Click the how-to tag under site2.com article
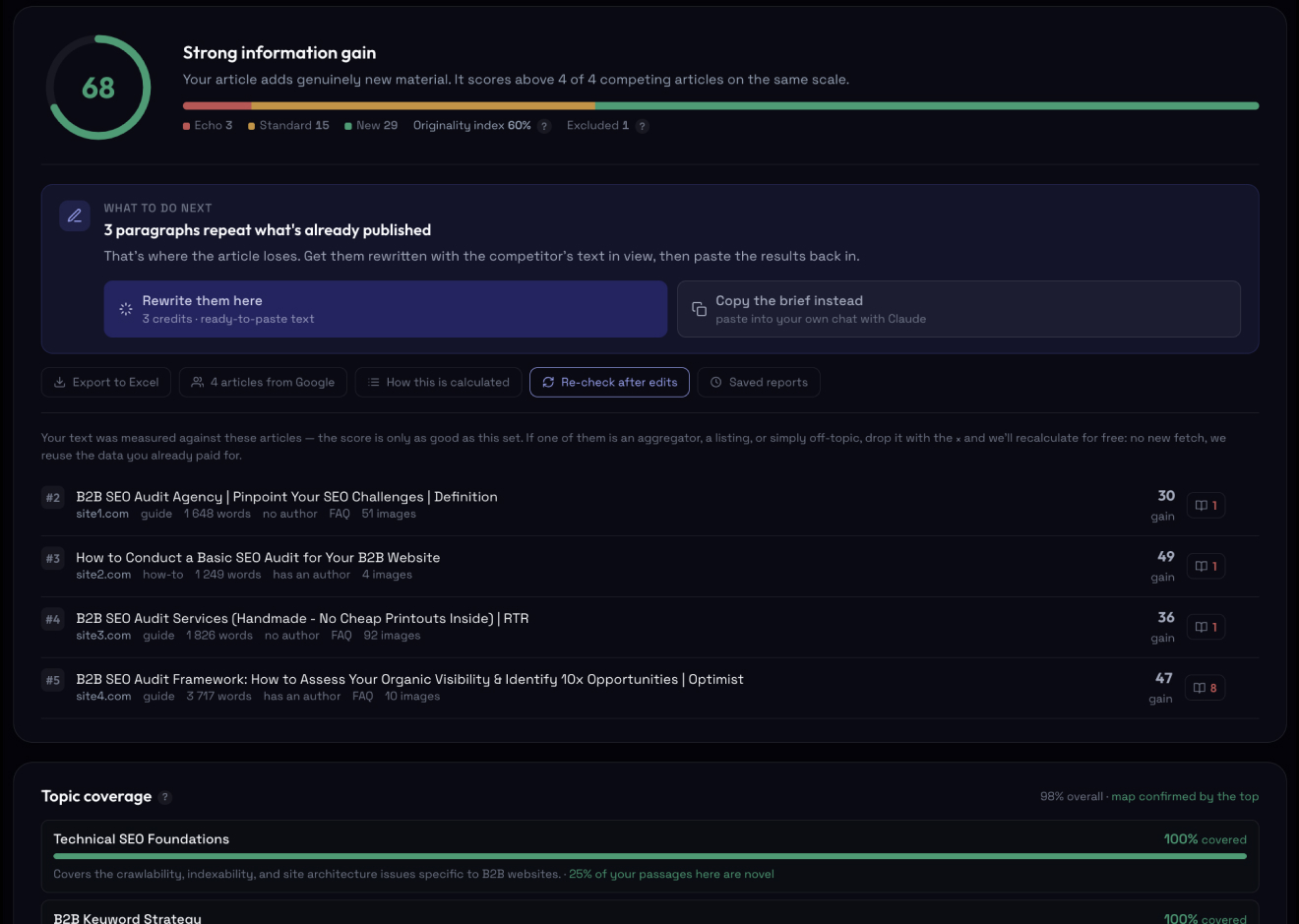This screenshot has width=1299, height=924. coord(162,575)
